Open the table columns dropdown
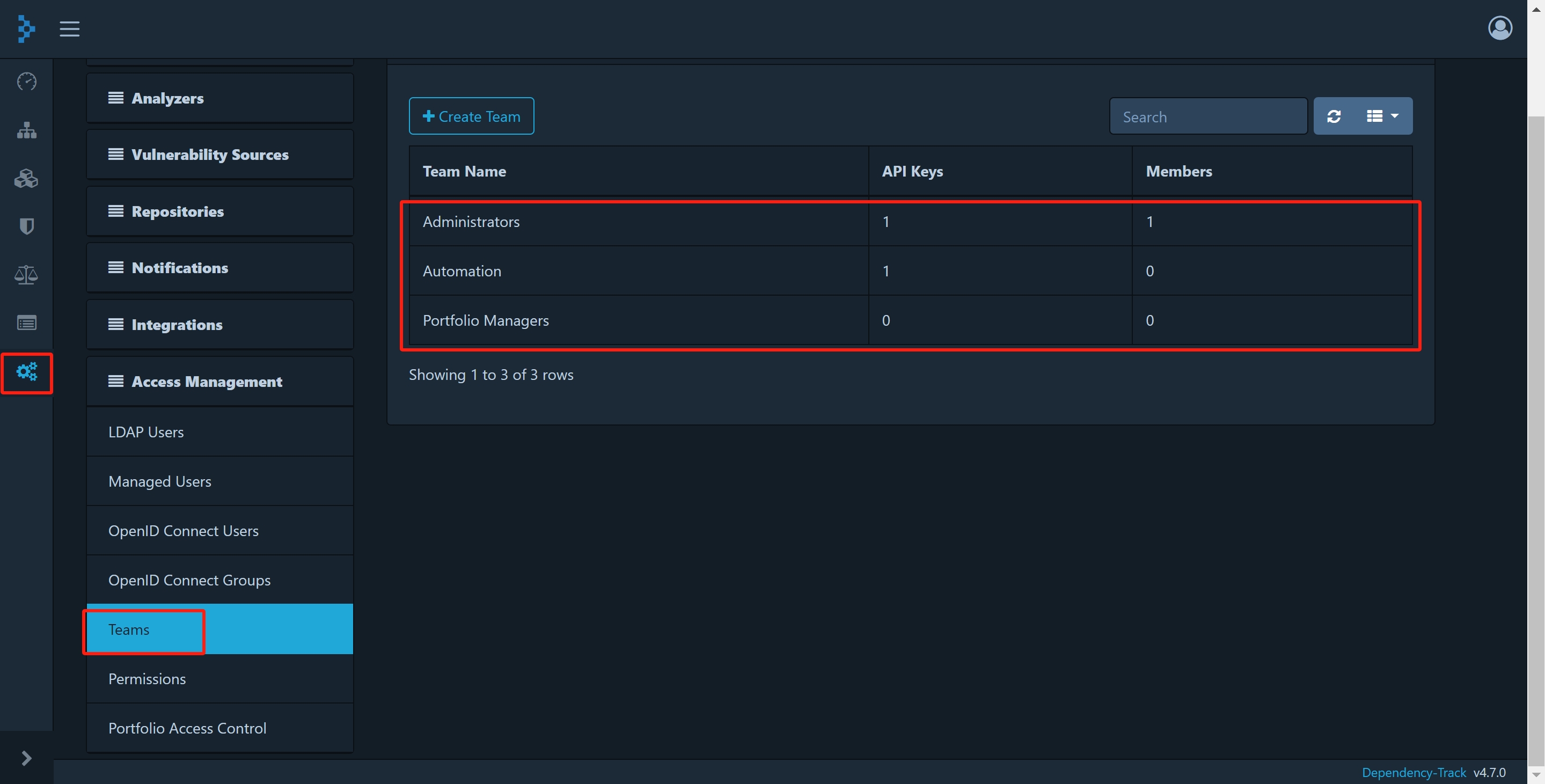Viewport: 1545px width, 784px height. (x=1382, y=116)
